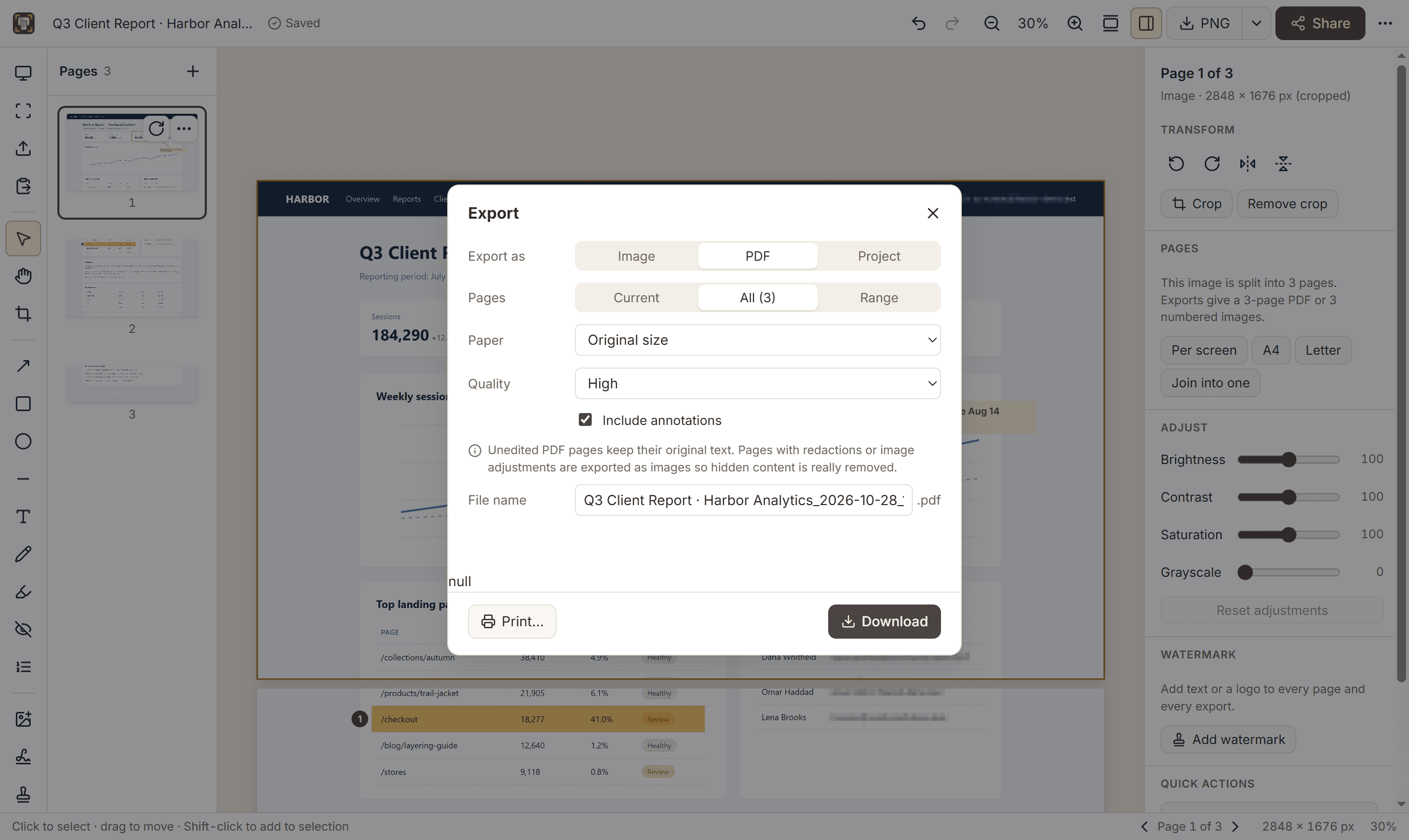Image resolution: width=1409 pixels, height=840 pixels.
Task: Click the Remove crop button
Action: (1287, 204)
